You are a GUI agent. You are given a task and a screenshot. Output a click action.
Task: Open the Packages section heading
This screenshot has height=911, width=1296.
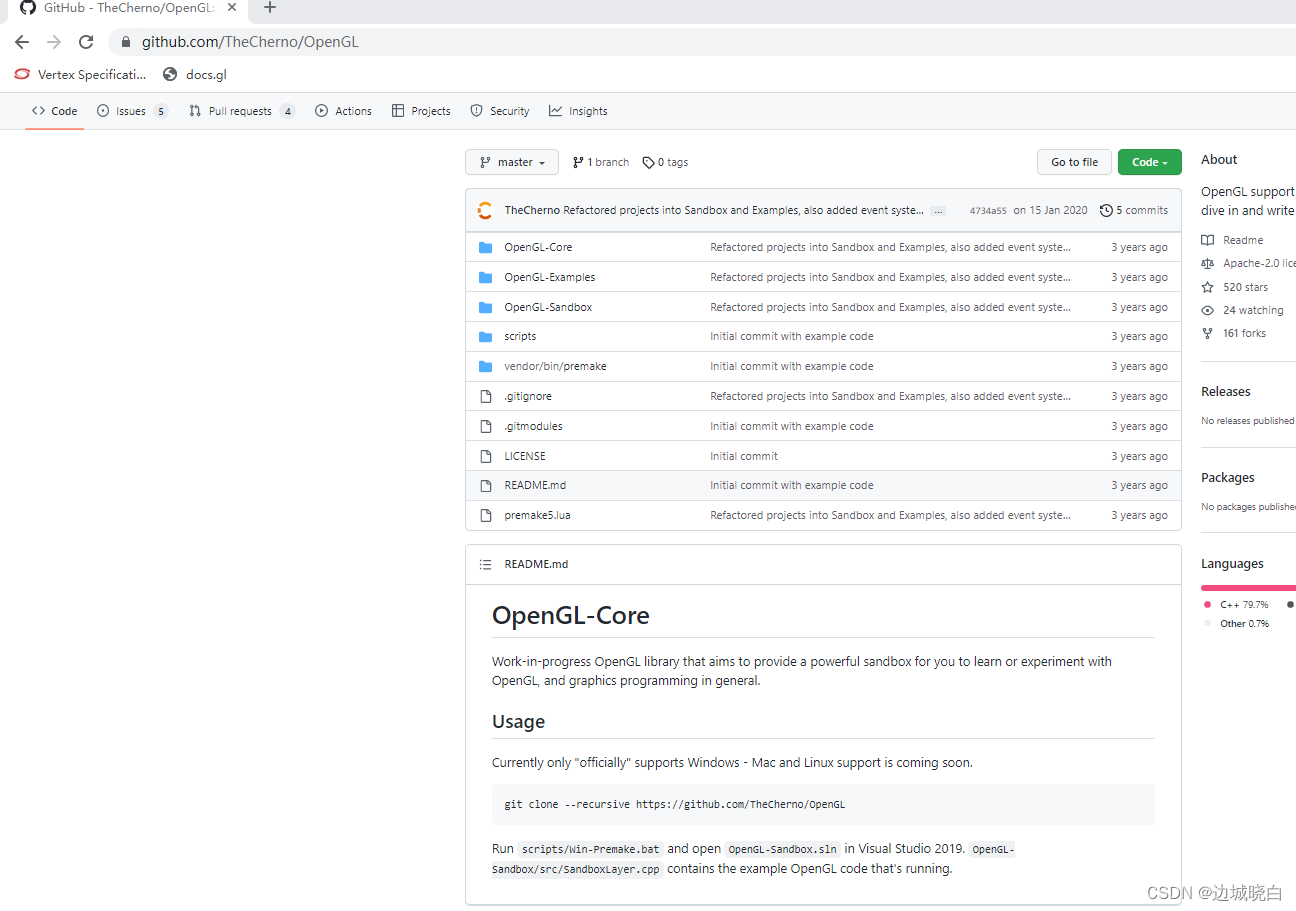point(1228,478)
